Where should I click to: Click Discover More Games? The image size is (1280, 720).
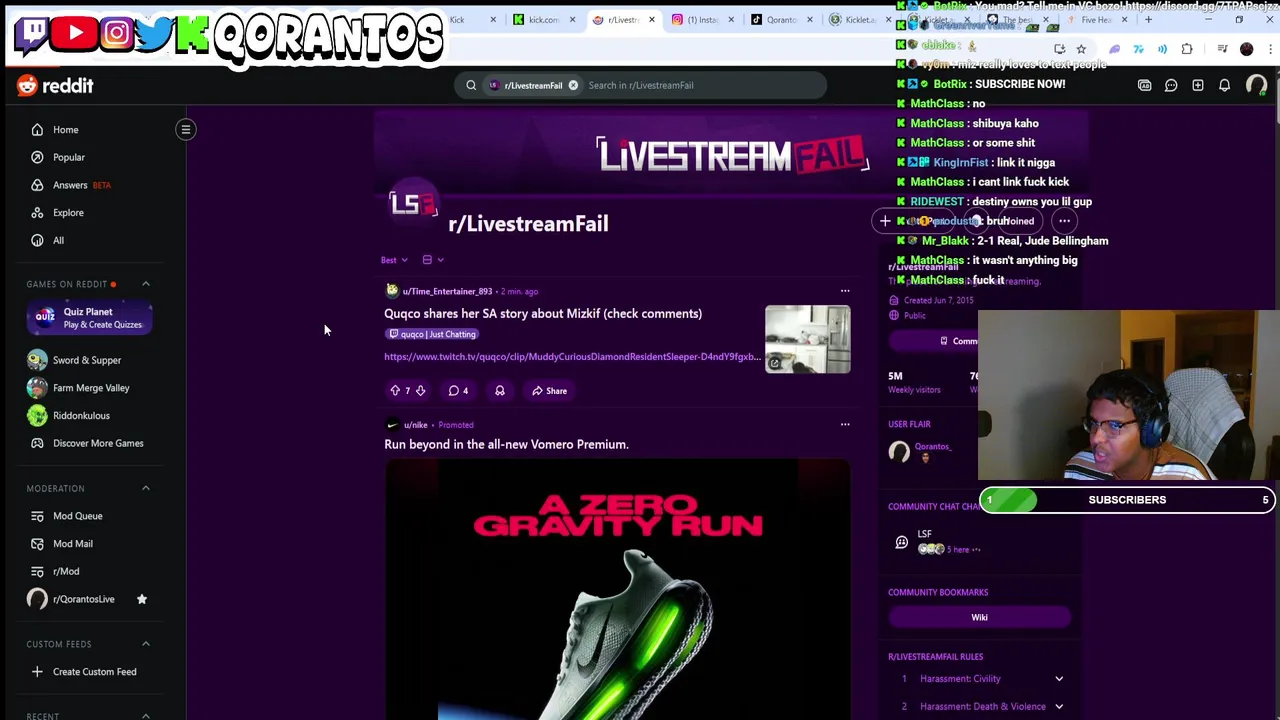(97, 443)
